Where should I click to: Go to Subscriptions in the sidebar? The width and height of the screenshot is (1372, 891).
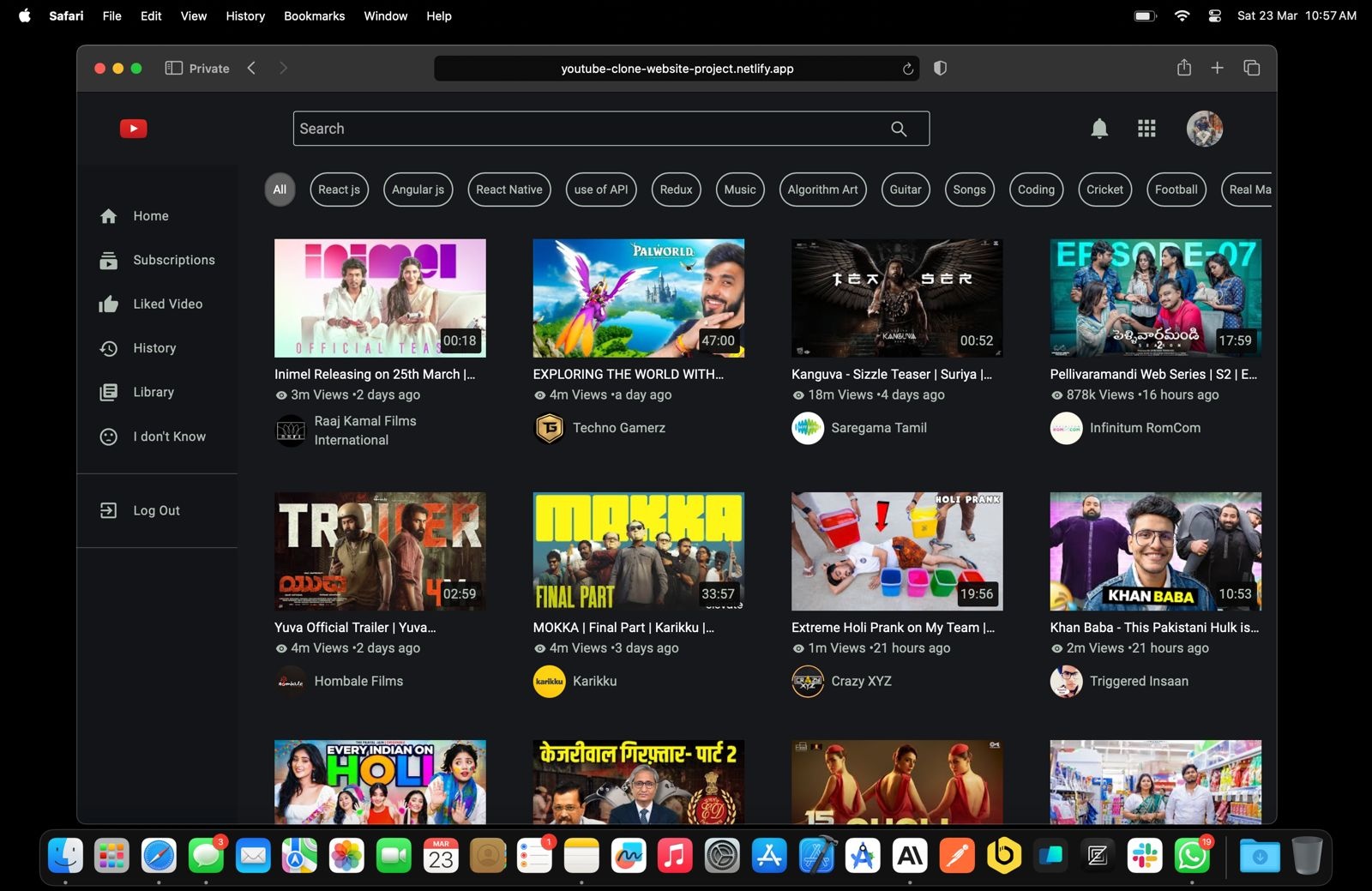click(173, 260)
